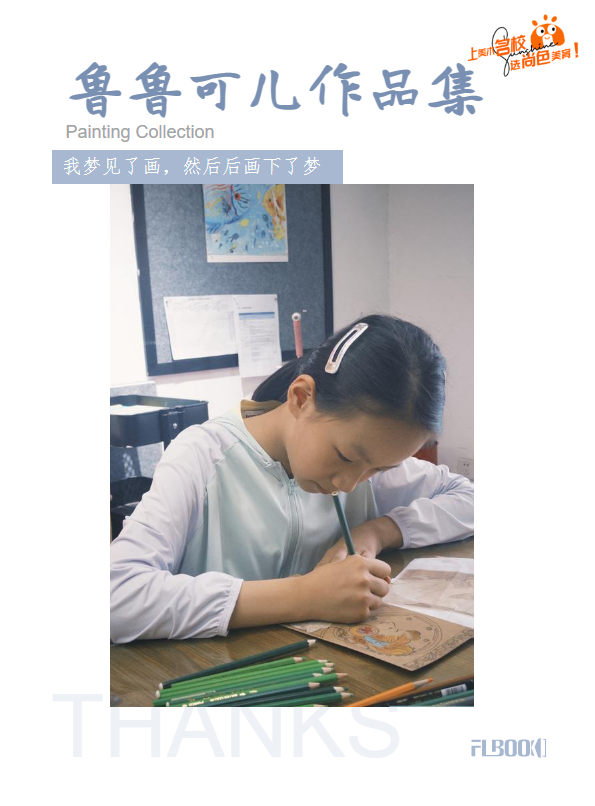This screenshot has height=806, width=595.
Task: Click the blue banner 我梦见了画
Action: [x=197, y=167]
